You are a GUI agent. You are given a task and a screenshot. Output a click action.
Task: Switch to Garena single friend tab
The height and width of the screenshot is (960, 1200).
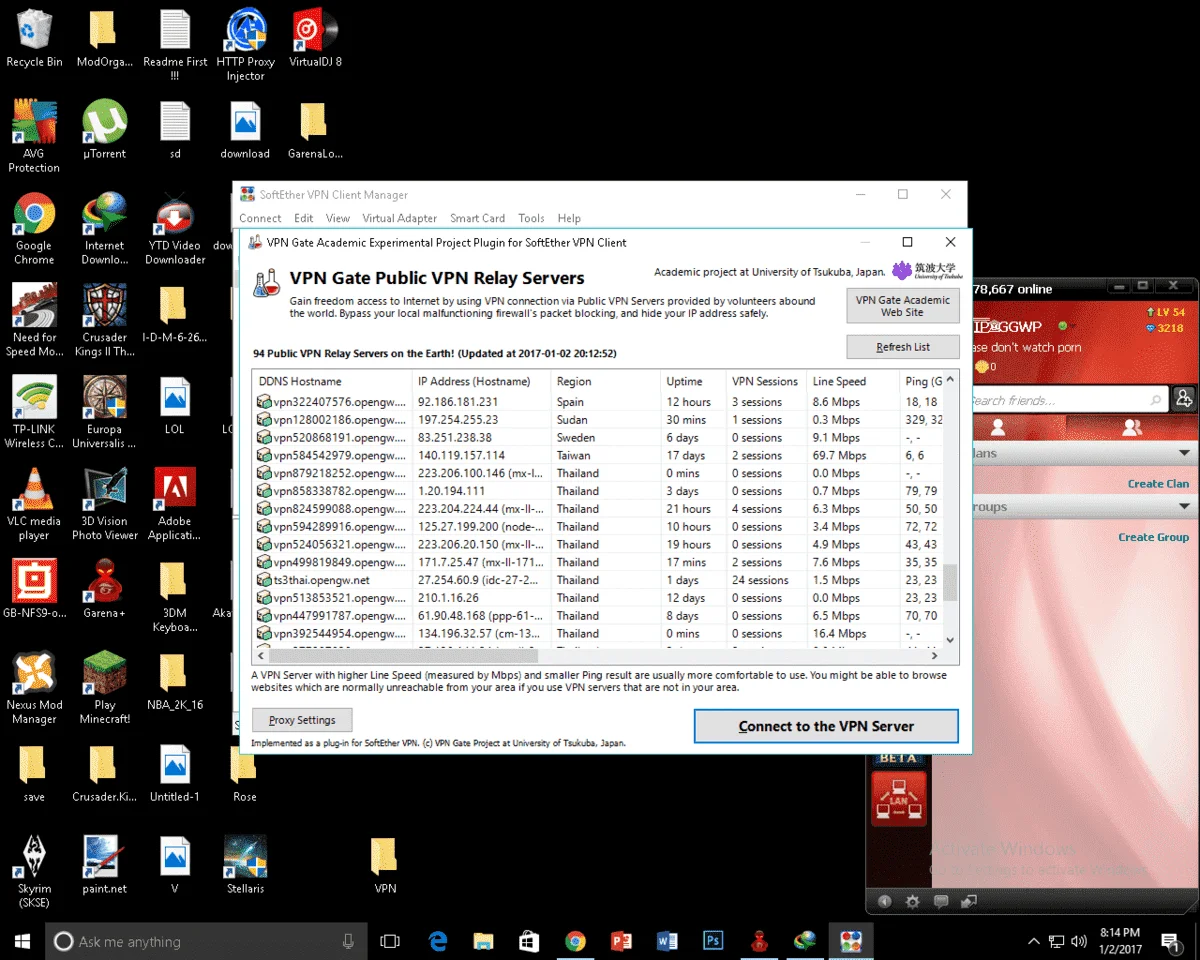pyautogui.click(x=997, y=427)
